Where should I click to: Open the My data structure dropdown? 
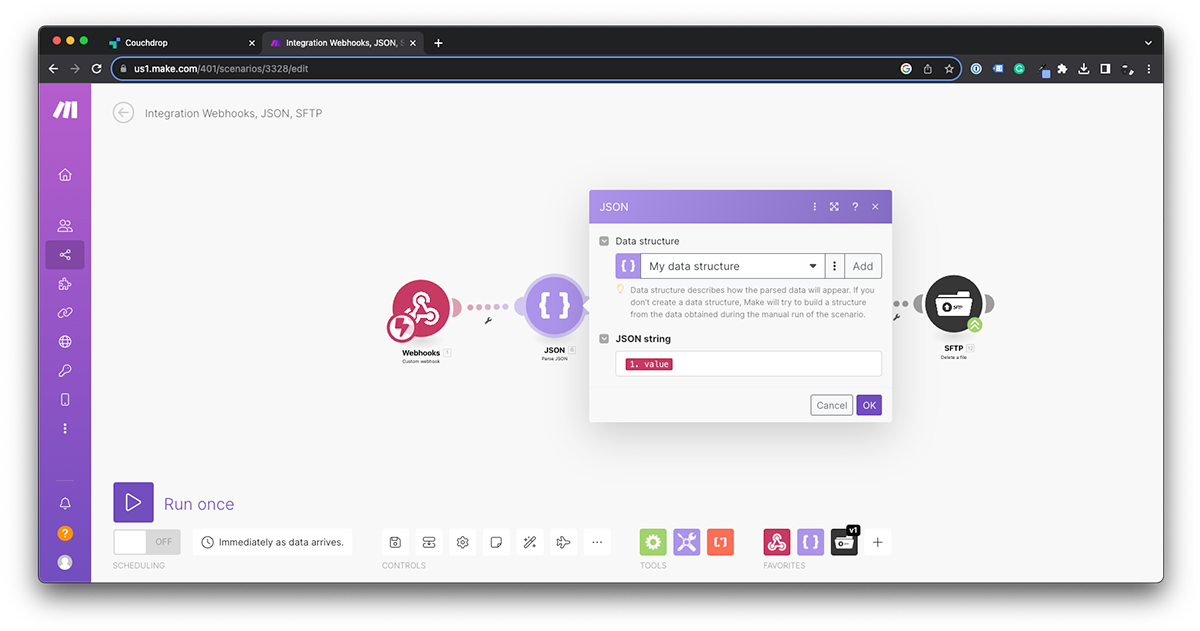732,266
